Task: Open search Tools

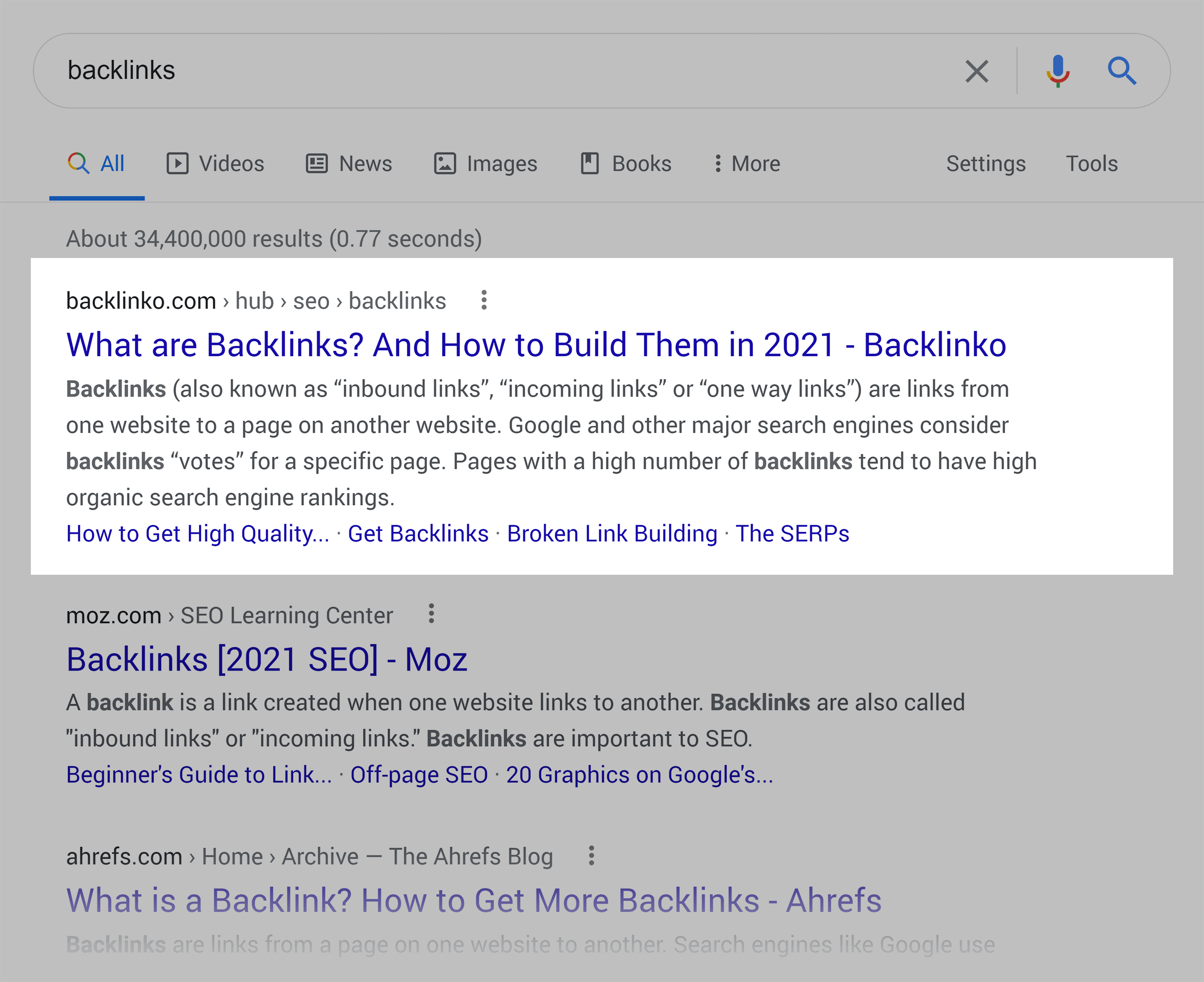Action: (x=1092, y=164)
